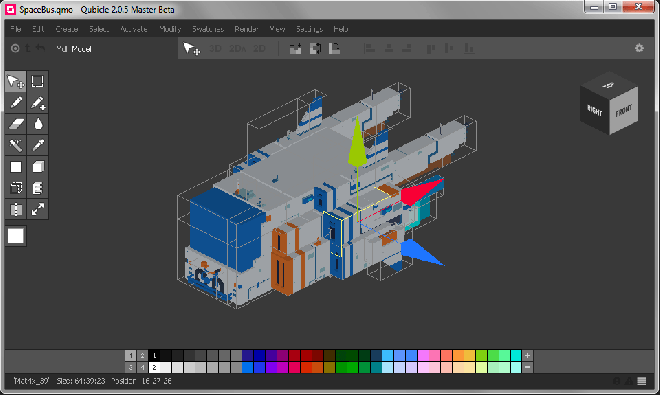The image size is (660, 395).
Task: Click the Size value in the status bar
Action: pyautogui.click(x=80, y=381)
